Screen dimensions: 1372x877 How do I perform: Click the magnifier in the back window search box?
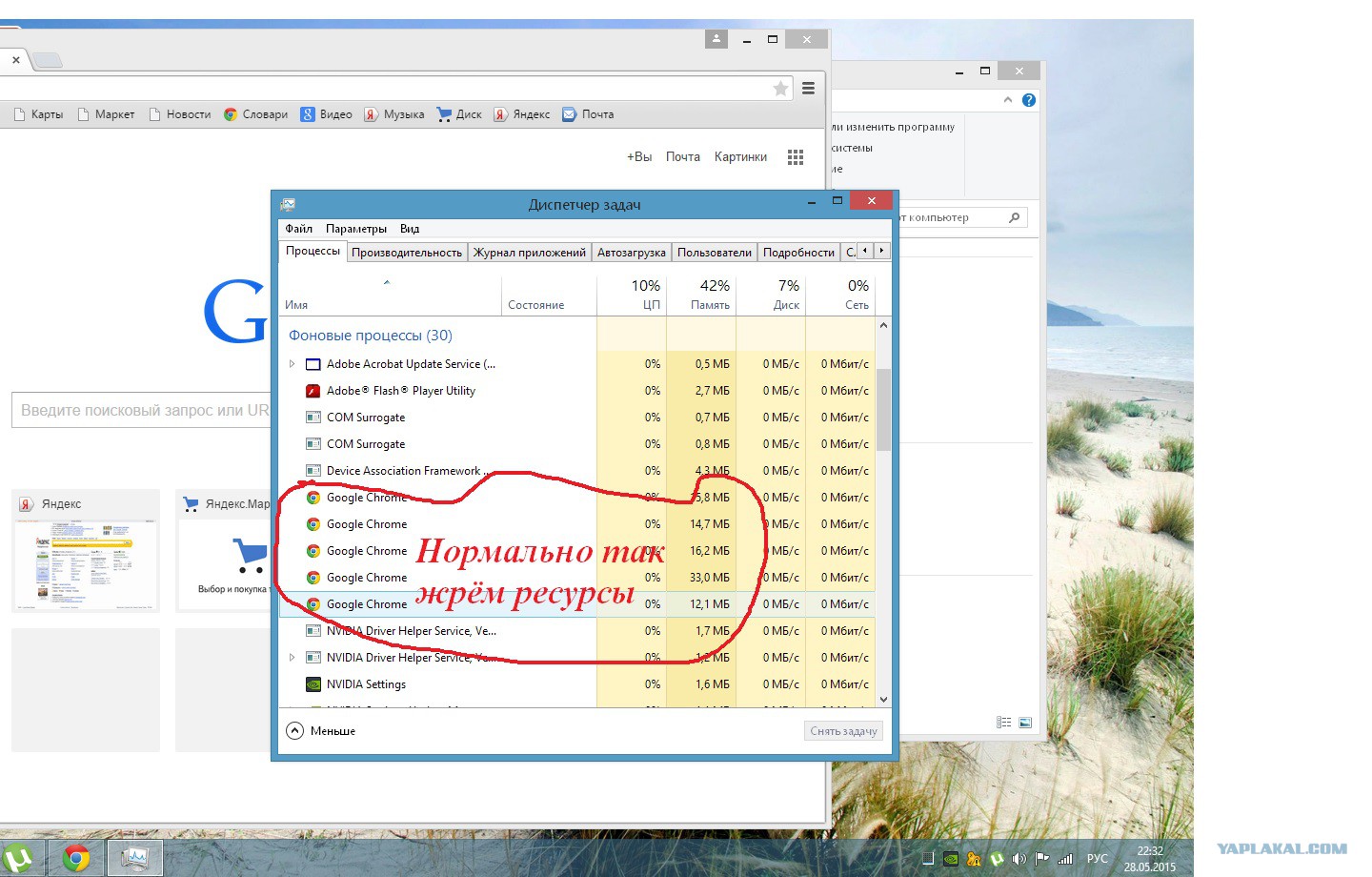point(1015,217)
